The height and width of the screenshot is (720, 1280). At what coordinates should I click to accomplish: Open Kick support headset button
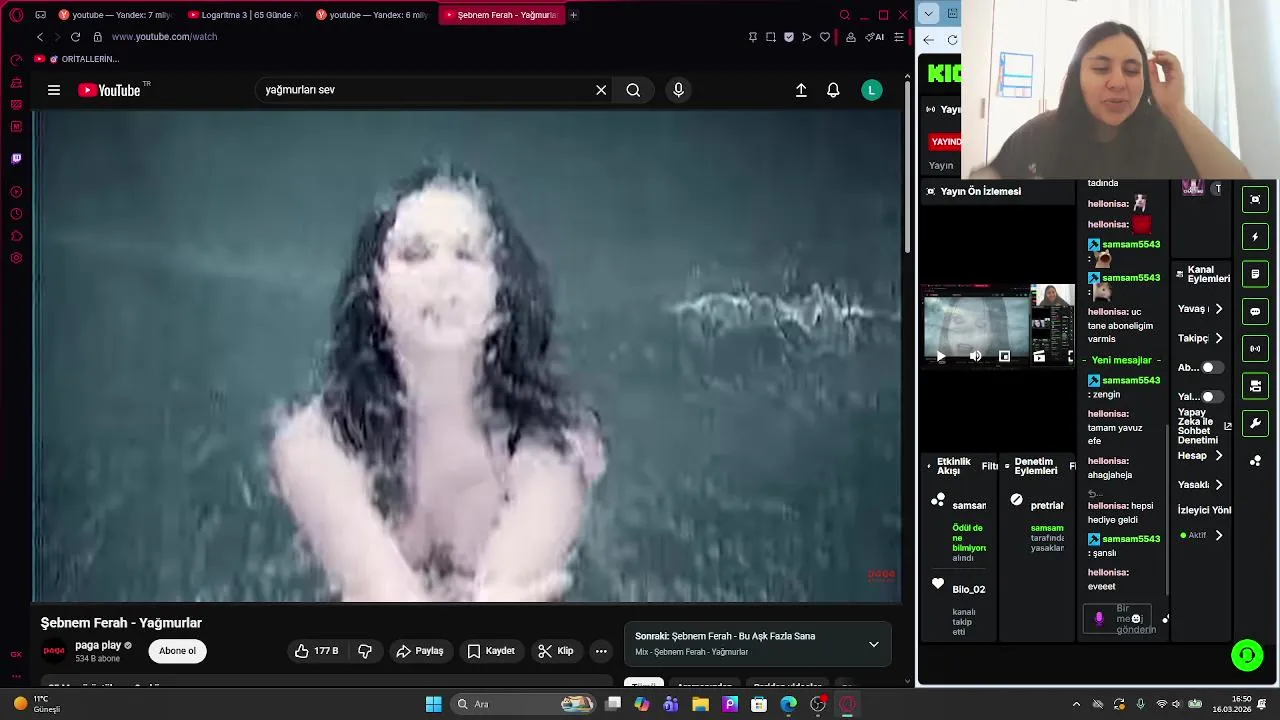tap(1247, 655)
